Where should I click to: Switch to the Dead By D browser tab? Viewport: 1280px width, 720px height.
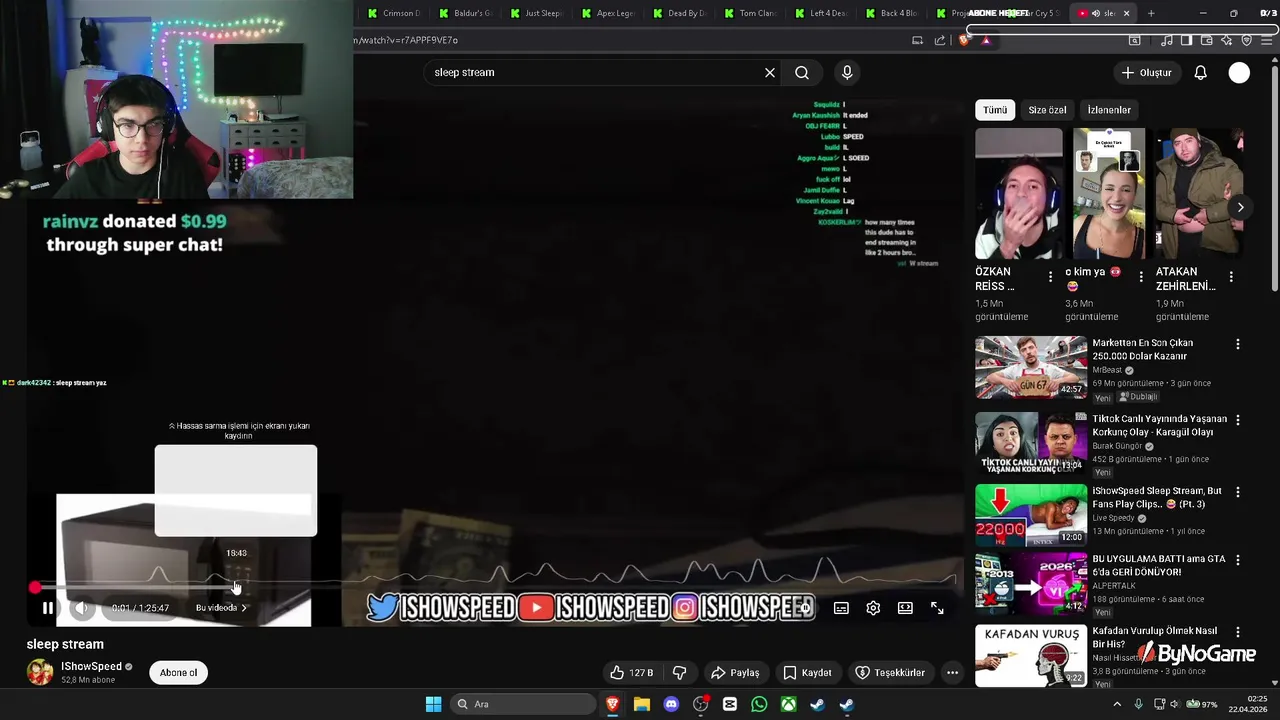678,13
